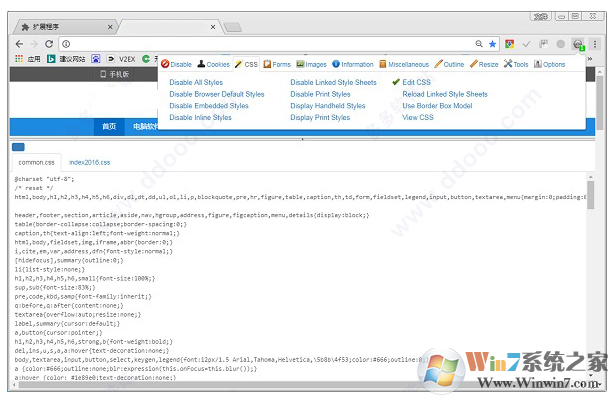Click the back navigation arrow
Image resolution: width=615 pixels, height=397 pixels.
click(19, 44)
